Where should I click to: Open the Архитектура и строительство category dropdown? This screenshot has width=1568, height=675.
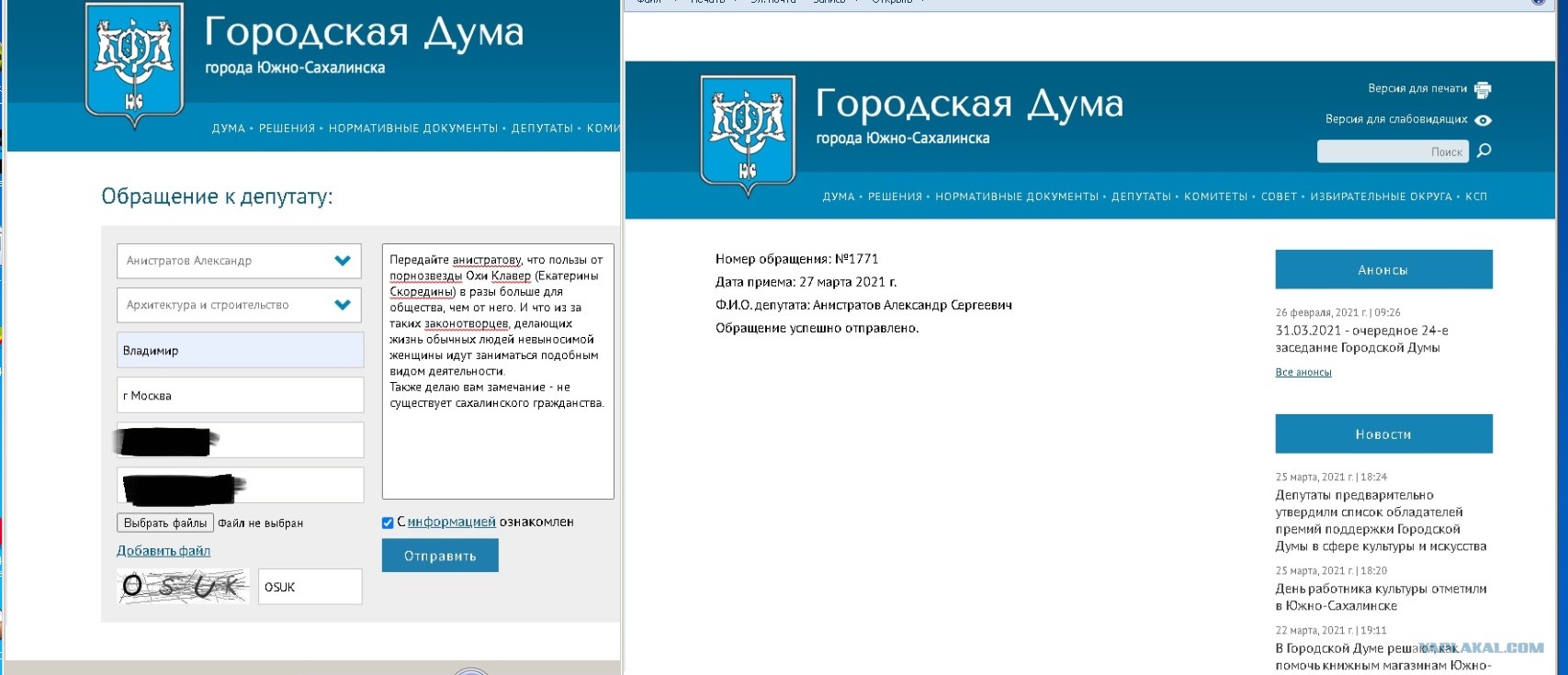tap(239, 305)
